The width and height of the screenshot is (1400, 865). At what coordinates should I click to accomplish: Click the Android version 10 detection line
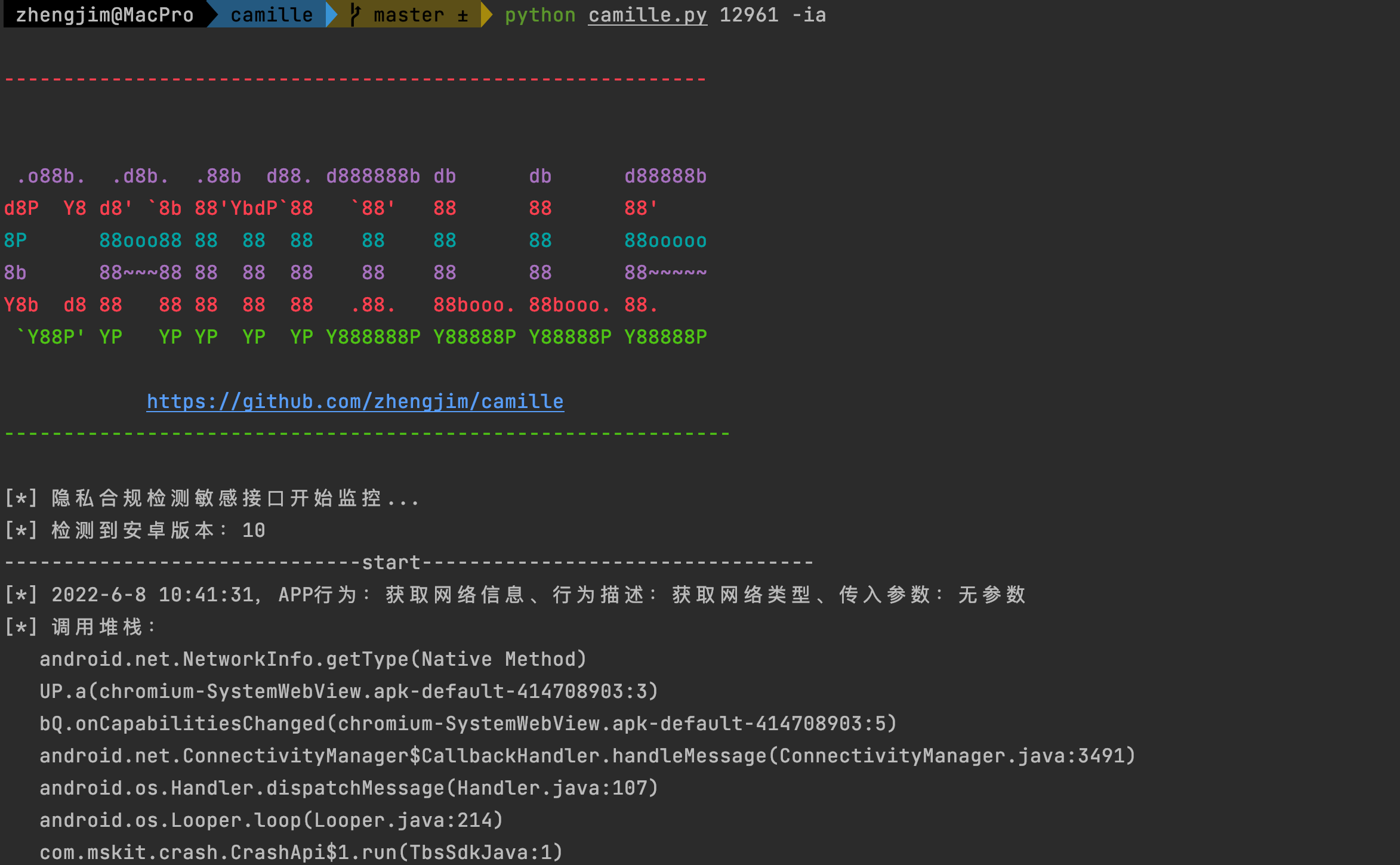[134, 530]
